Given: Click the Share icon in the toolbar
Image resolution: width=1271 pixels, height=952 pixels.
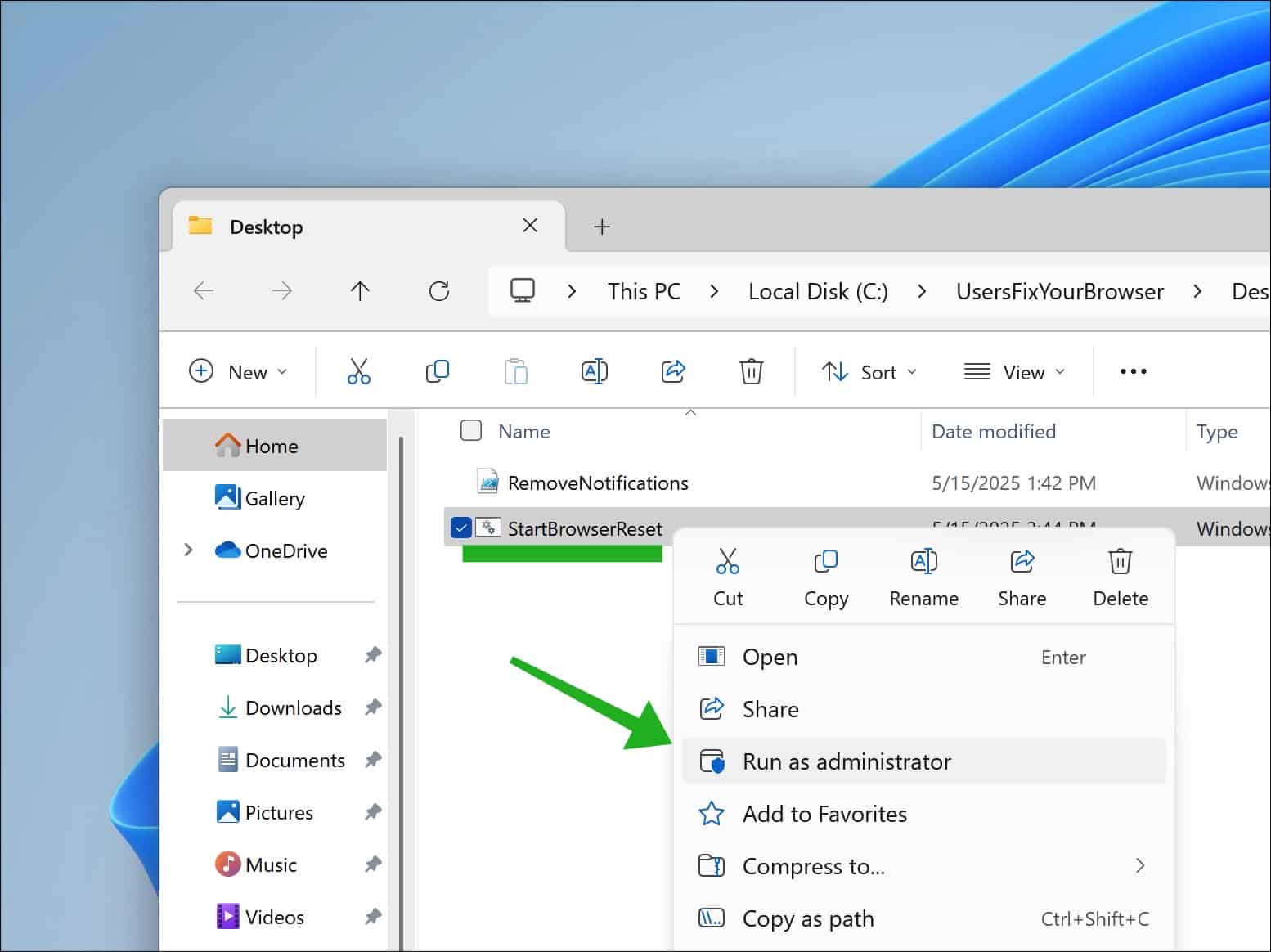Looking at the screenshot, I should click(x=673, y=371).
